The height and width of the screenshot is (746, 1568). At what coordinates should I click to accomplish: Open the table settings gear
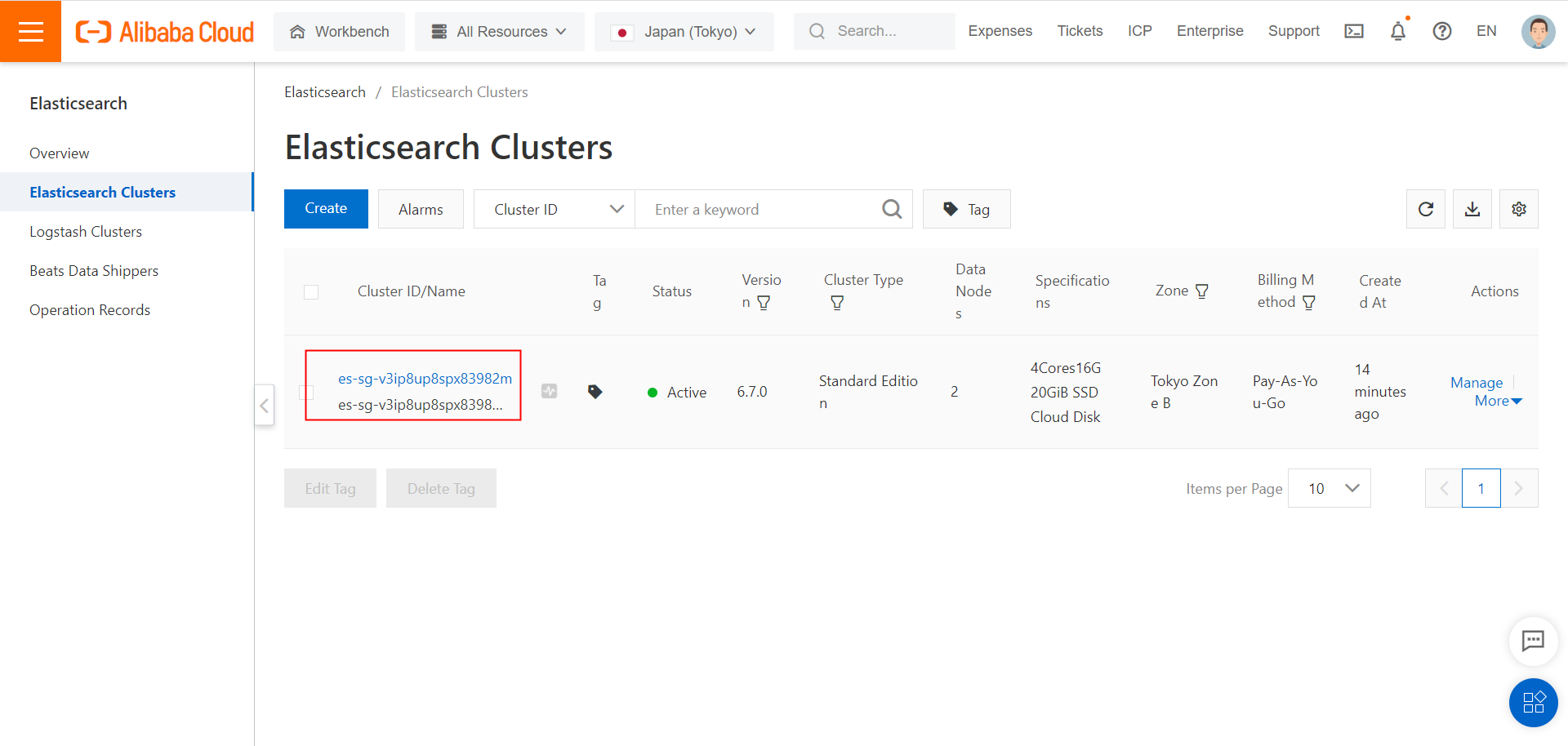click(x=1519, y=209)
